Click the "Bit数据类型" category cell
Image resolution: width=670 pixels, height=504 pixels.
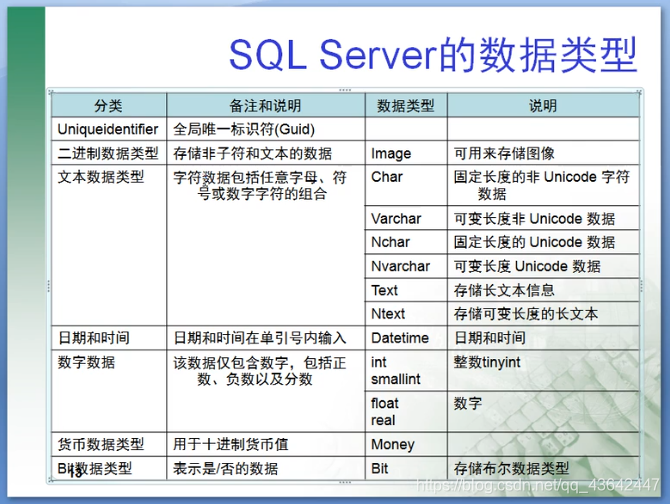[x=109, y=468]
